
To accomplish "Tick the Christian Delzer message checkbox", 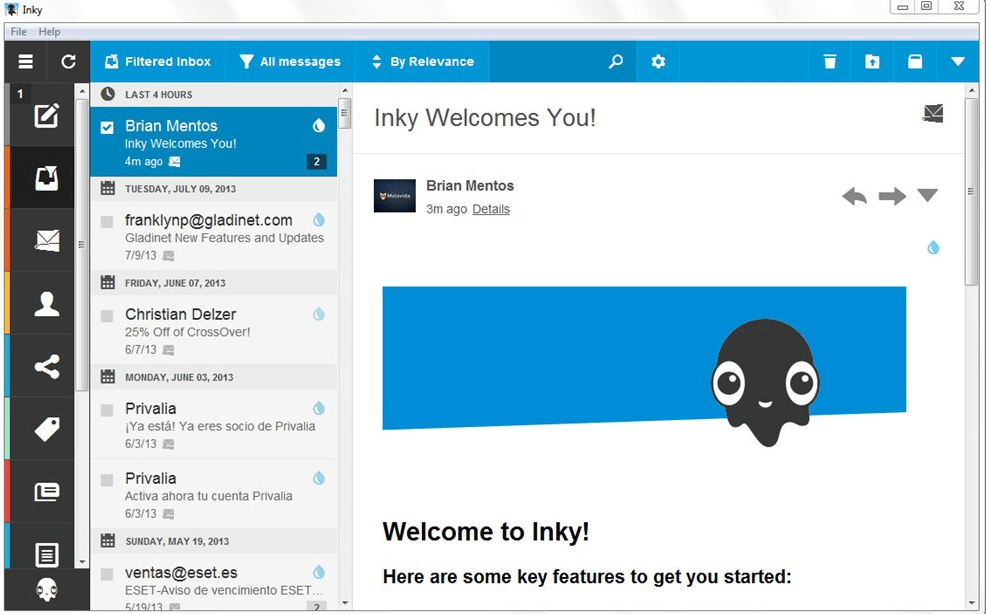I will tap(107, 315).
